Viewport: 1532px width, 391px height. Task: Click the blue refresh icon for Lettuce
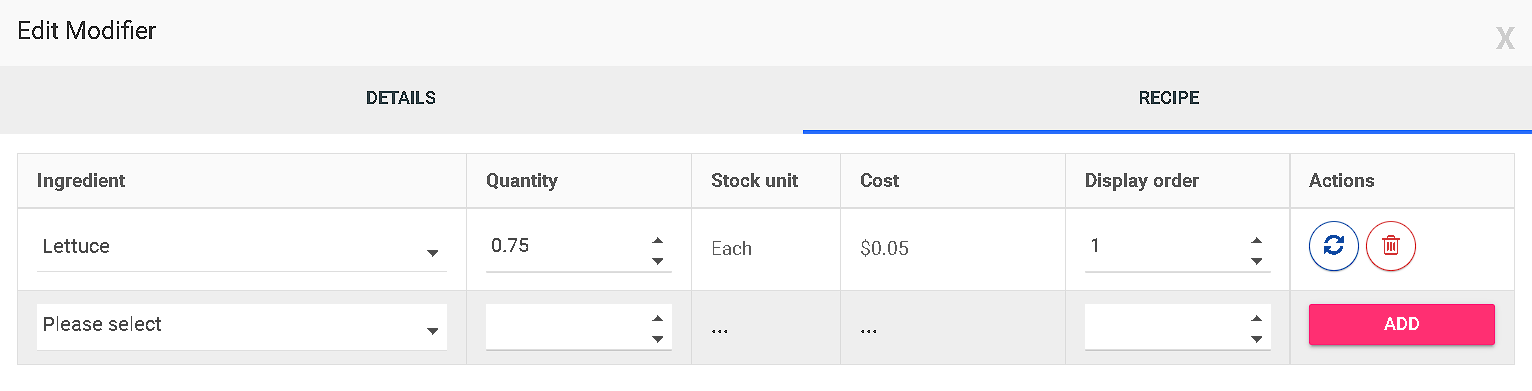coord(1334,246)
